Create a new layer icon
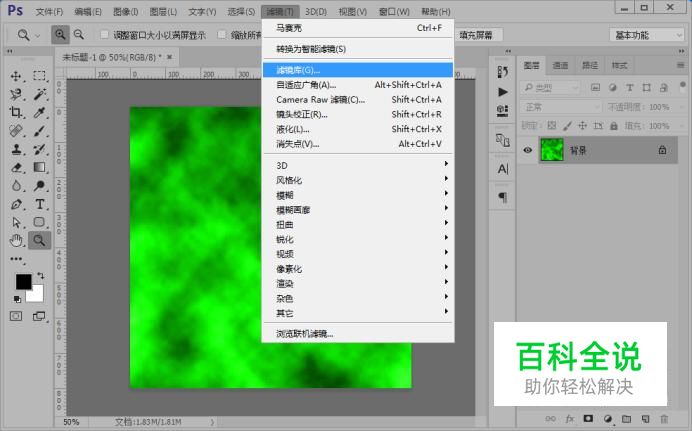 click(645, 419)
